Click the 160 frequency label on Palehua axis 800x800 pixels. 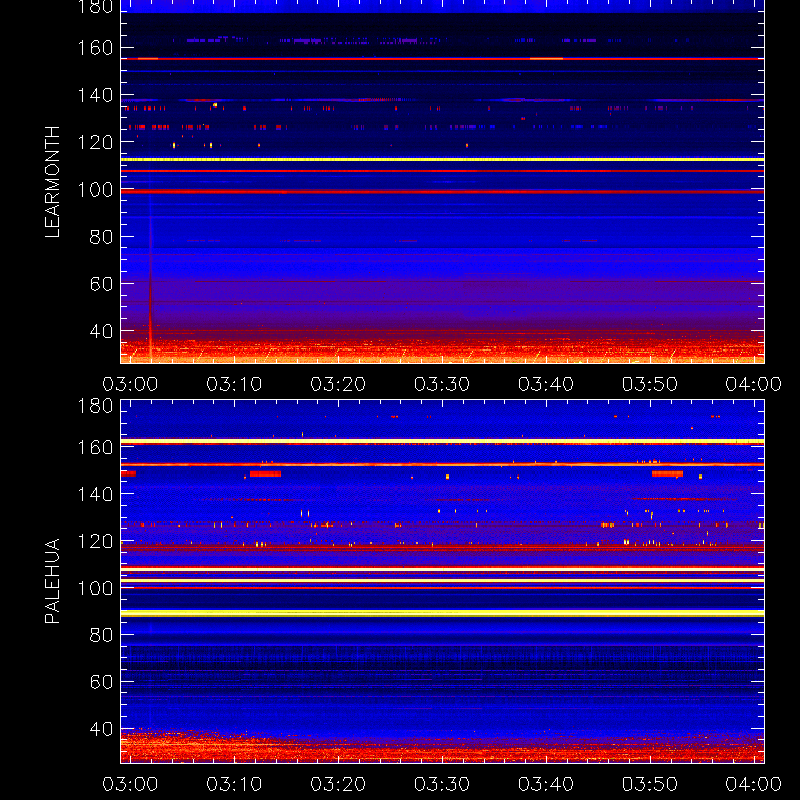coord(95,448)
